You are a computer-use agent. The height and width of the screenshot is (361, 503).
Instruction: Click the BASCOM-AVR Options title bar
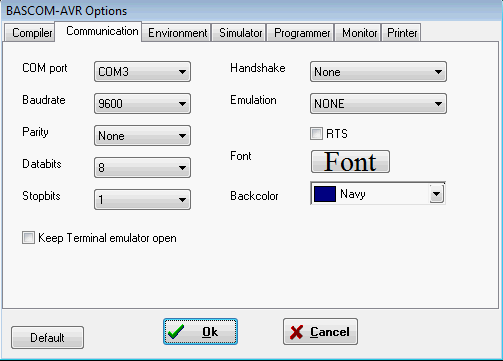pos(251,10)
